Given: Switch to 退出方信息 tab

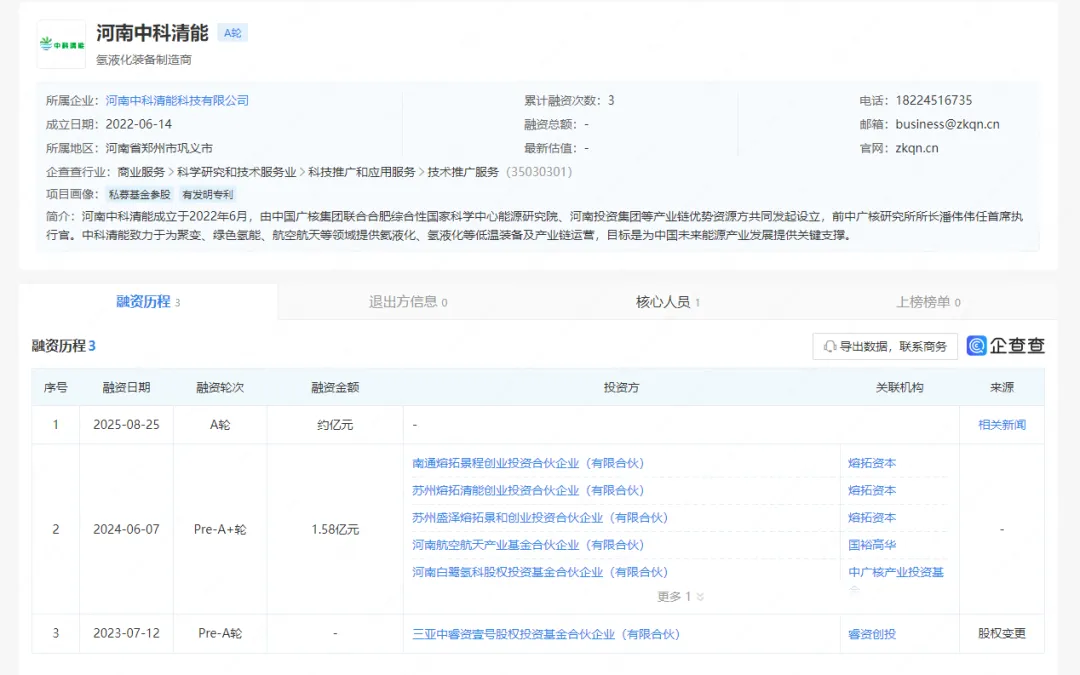Looking at the screenshot, I should pyautogui.click(x=408, y=302).
